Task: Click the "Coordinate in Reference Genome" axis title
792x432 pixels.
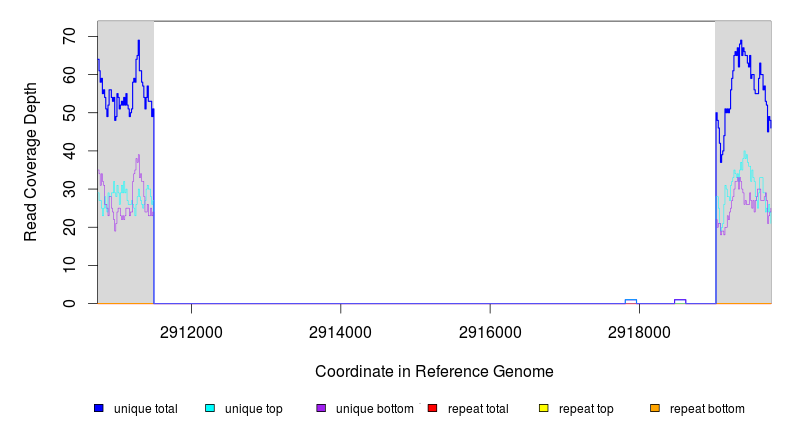Action: pyautogui.click(x=434, y=371)
